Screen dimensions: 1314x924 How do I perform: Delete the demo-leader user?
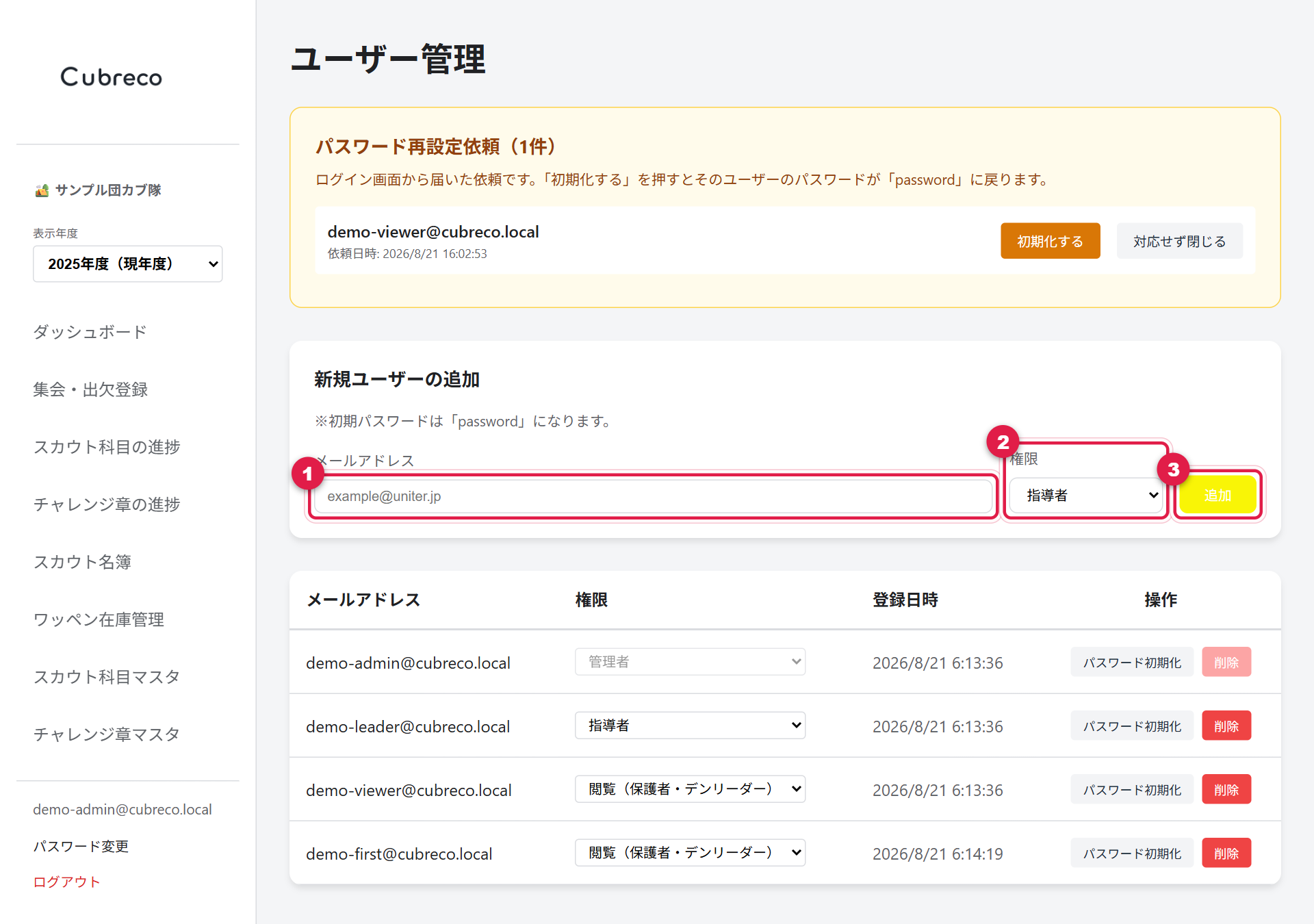coord(1226,726)
